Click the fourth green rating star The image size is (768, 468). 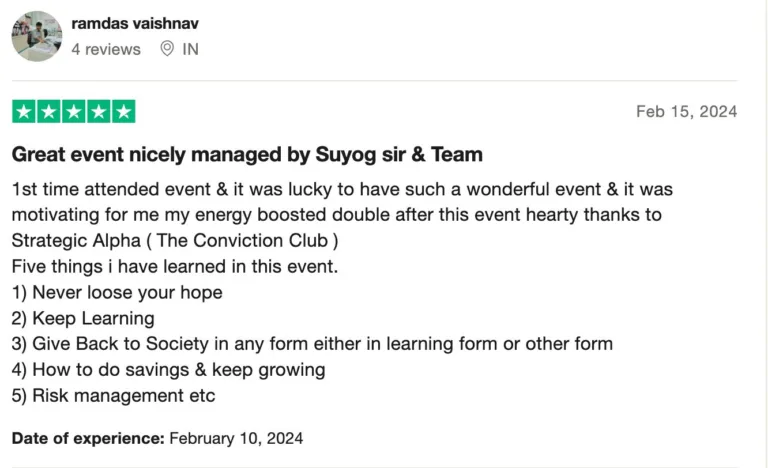click(99, 112)
